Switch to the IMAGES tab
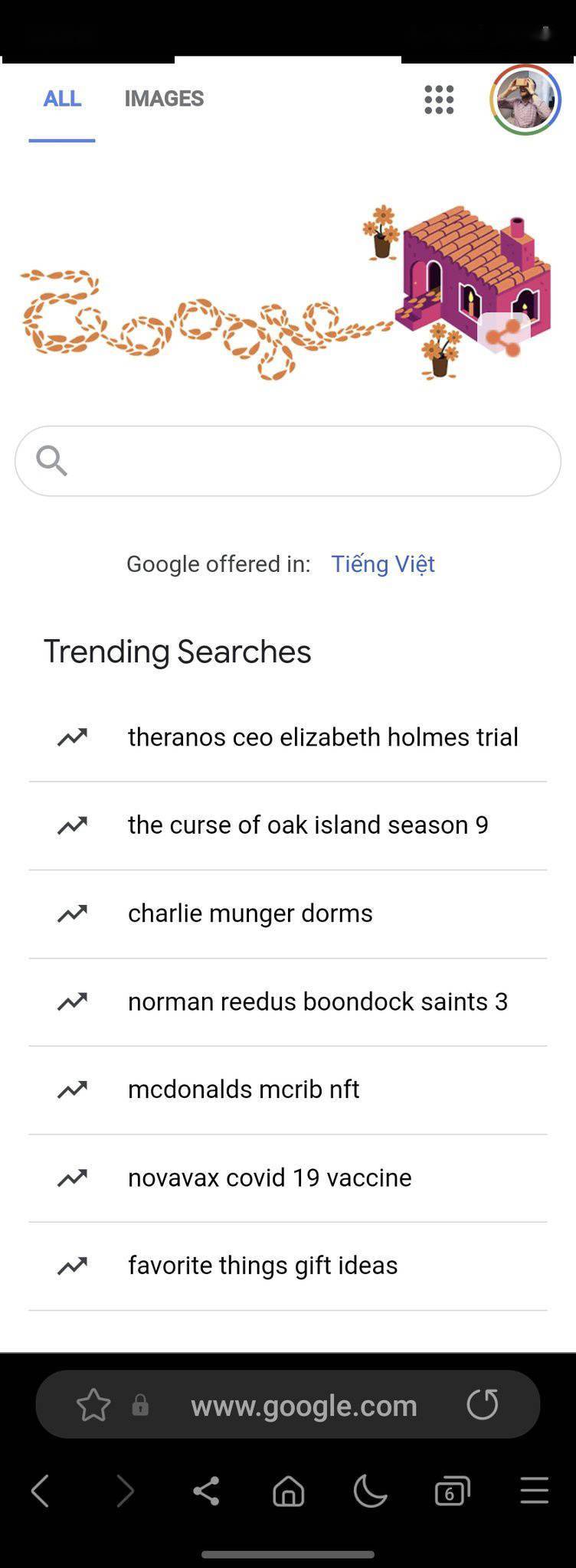Viewport: 576px width, 1568px height. [164, 99]
